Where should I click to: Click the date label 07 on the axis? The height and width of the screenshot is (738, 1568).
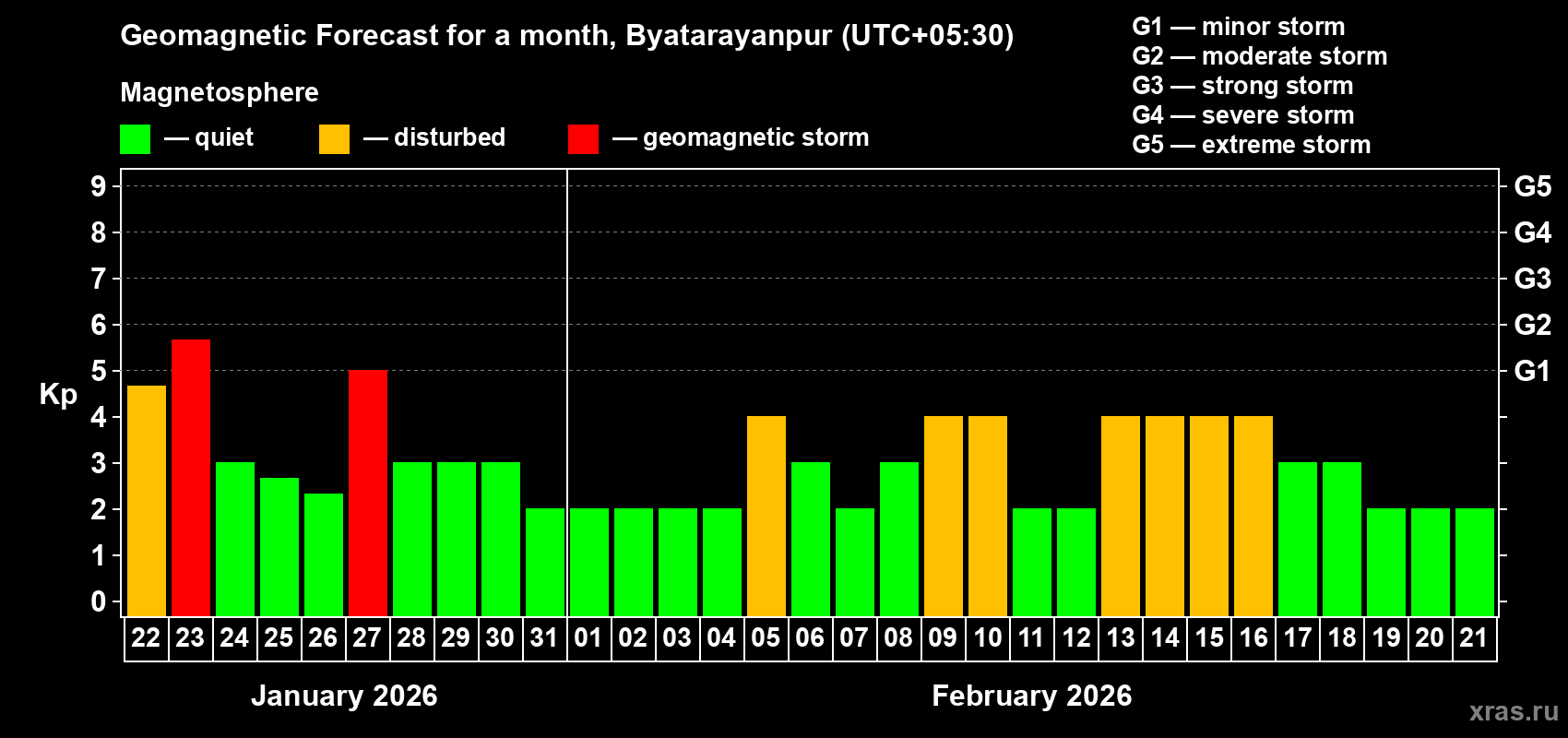[854, 638]
